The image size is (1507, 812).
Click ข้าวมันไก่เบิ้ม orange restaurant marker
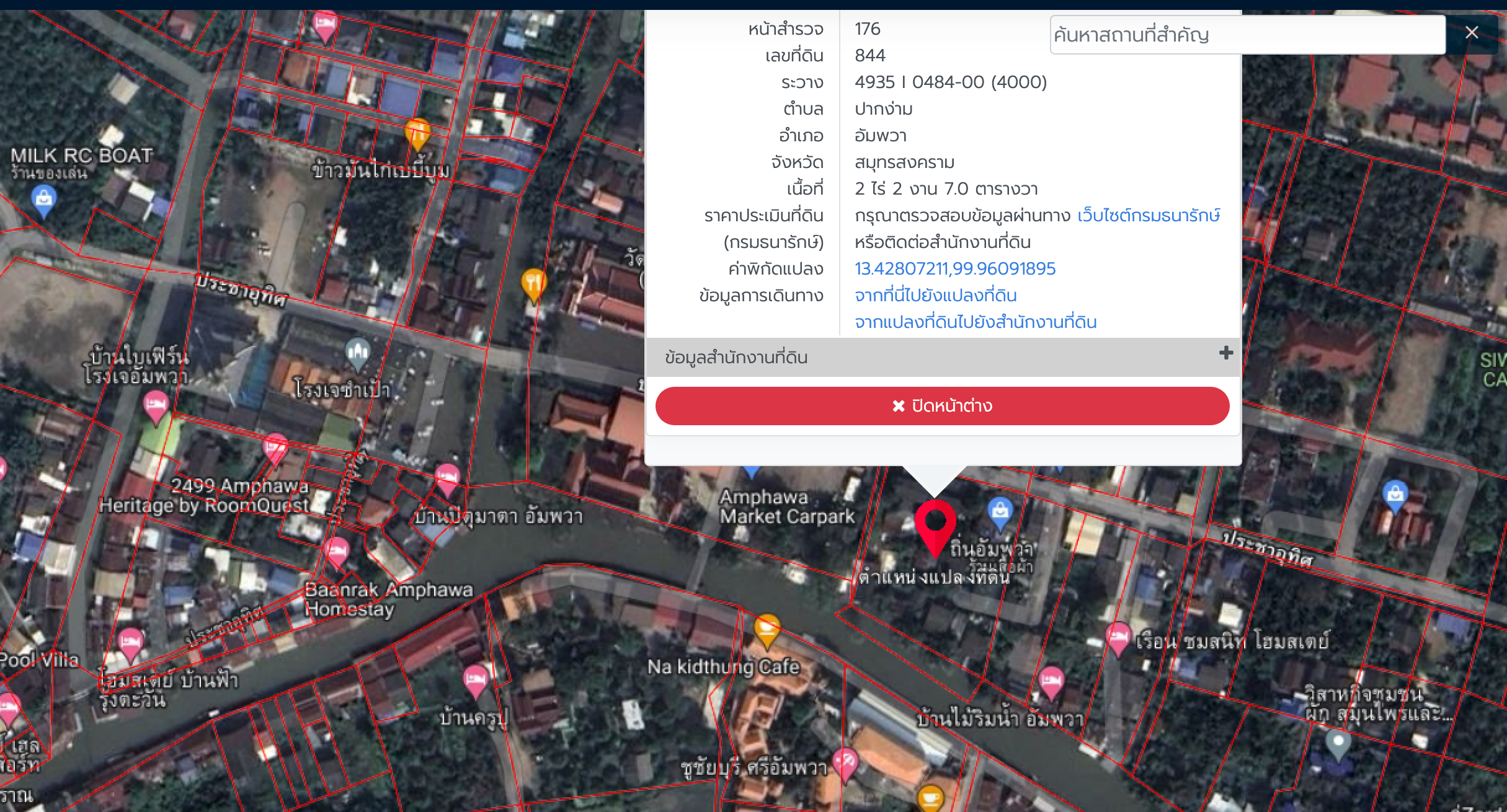(417, 134)
